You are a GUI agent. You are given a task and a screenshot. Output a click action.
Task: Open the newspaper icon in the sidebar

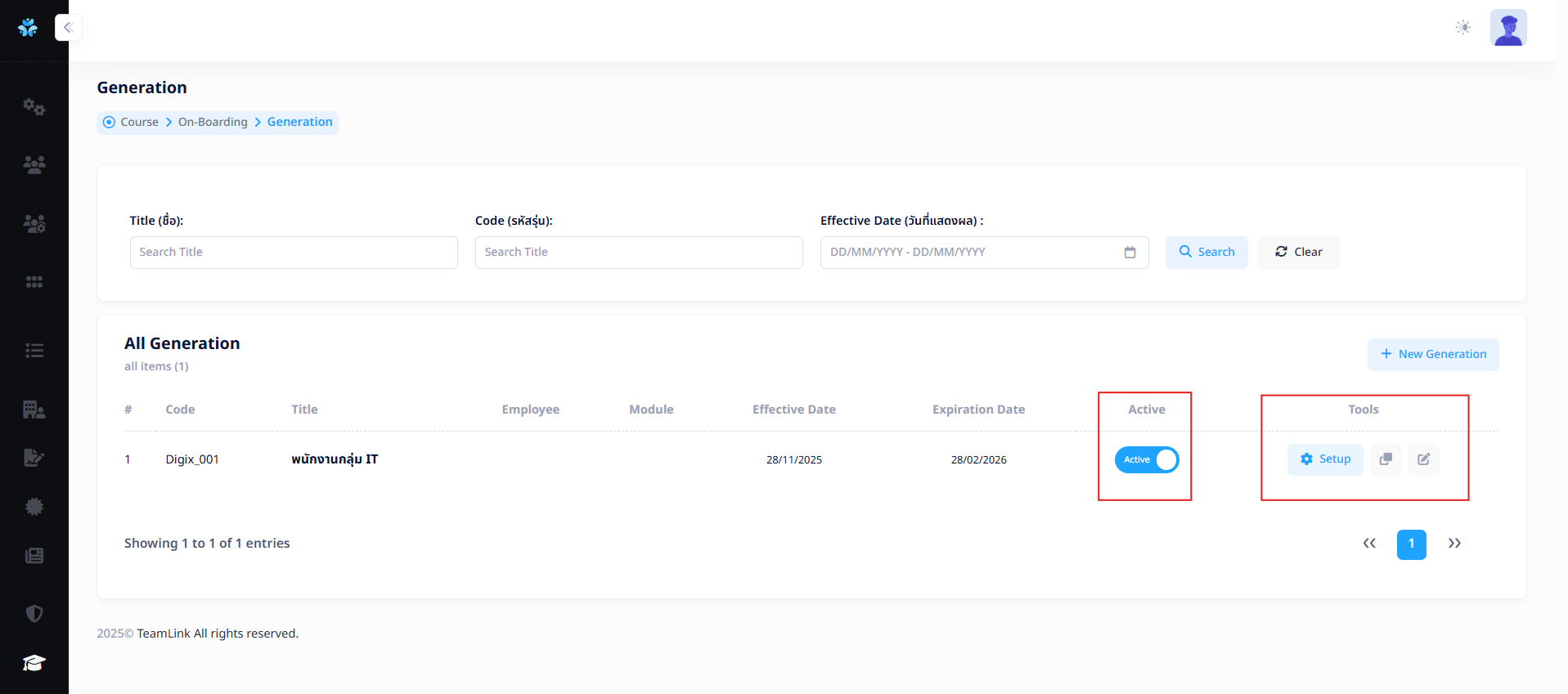(x=34, y=556)
